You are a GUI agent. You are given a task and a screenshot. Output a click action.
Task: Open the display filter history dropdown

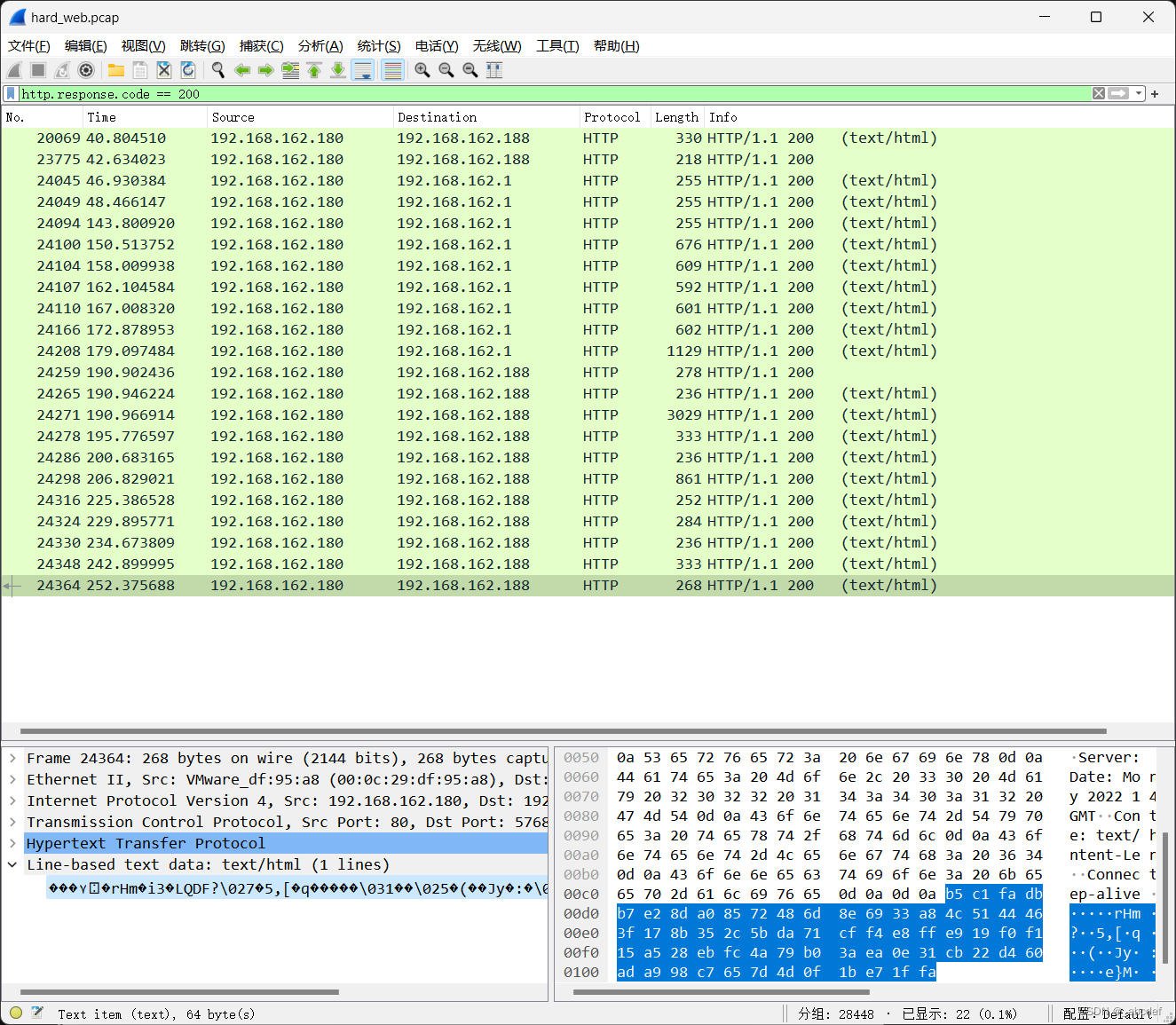pyautogui.click(x=1138, y=93)
